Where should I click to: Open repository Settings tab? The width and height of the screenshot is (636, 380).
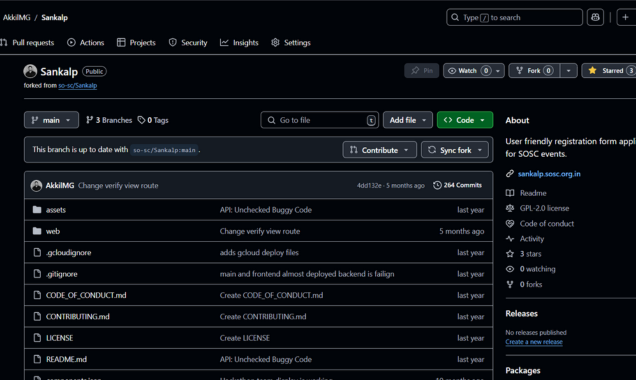(291, 43)
